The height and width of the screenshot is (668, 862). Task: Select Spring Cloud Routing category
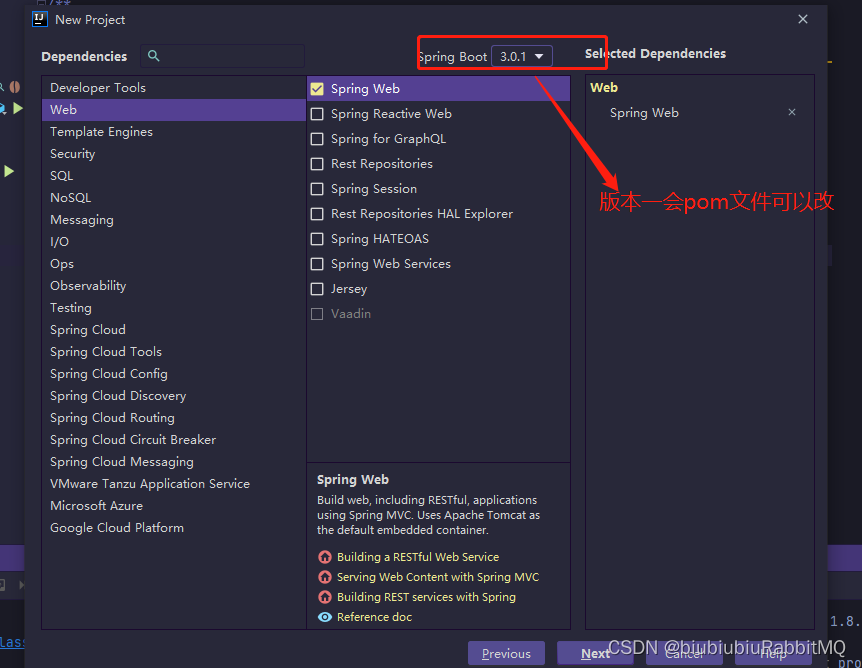(174, 417)
